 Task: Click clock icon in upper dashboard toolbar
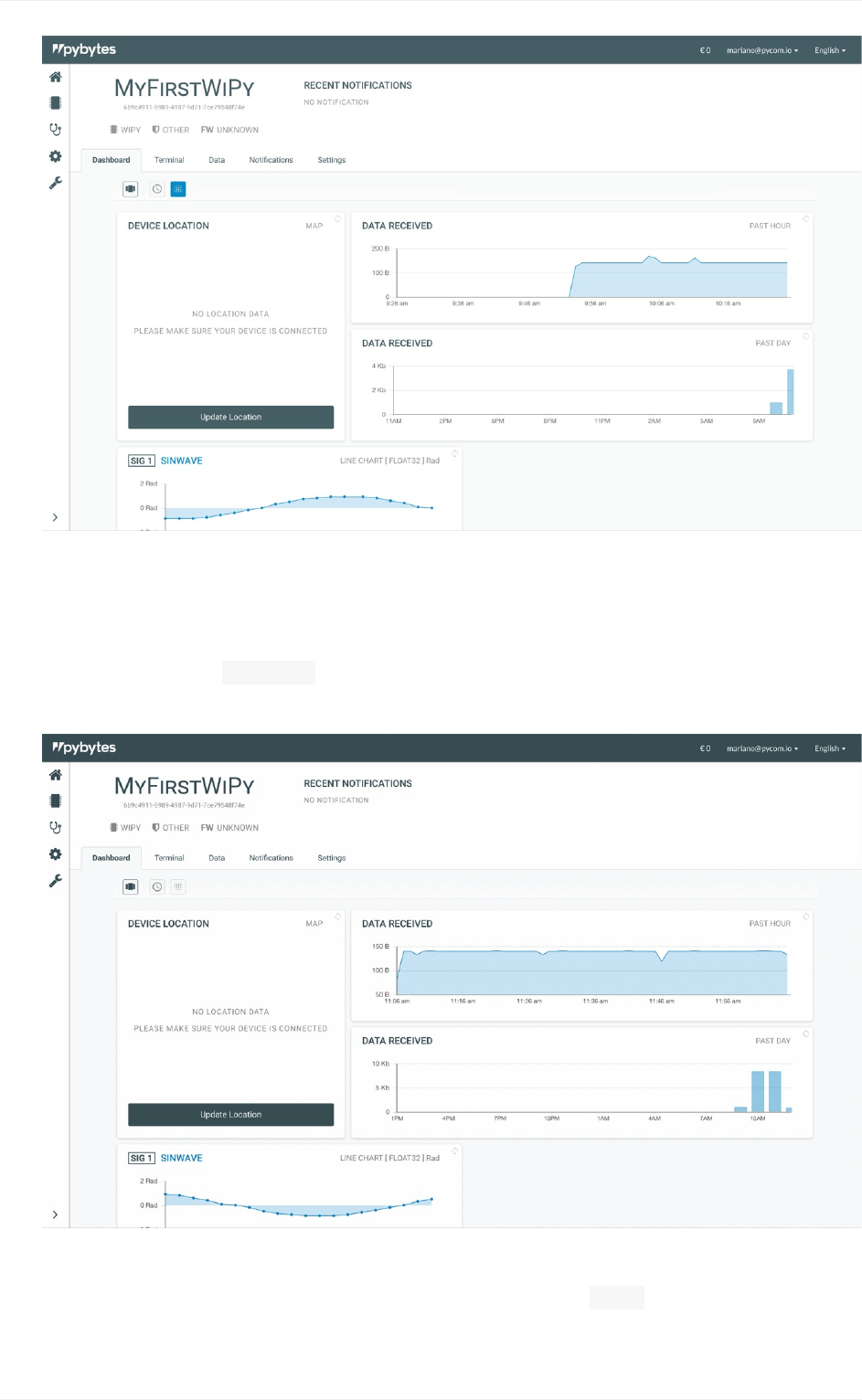click(157, 189)
